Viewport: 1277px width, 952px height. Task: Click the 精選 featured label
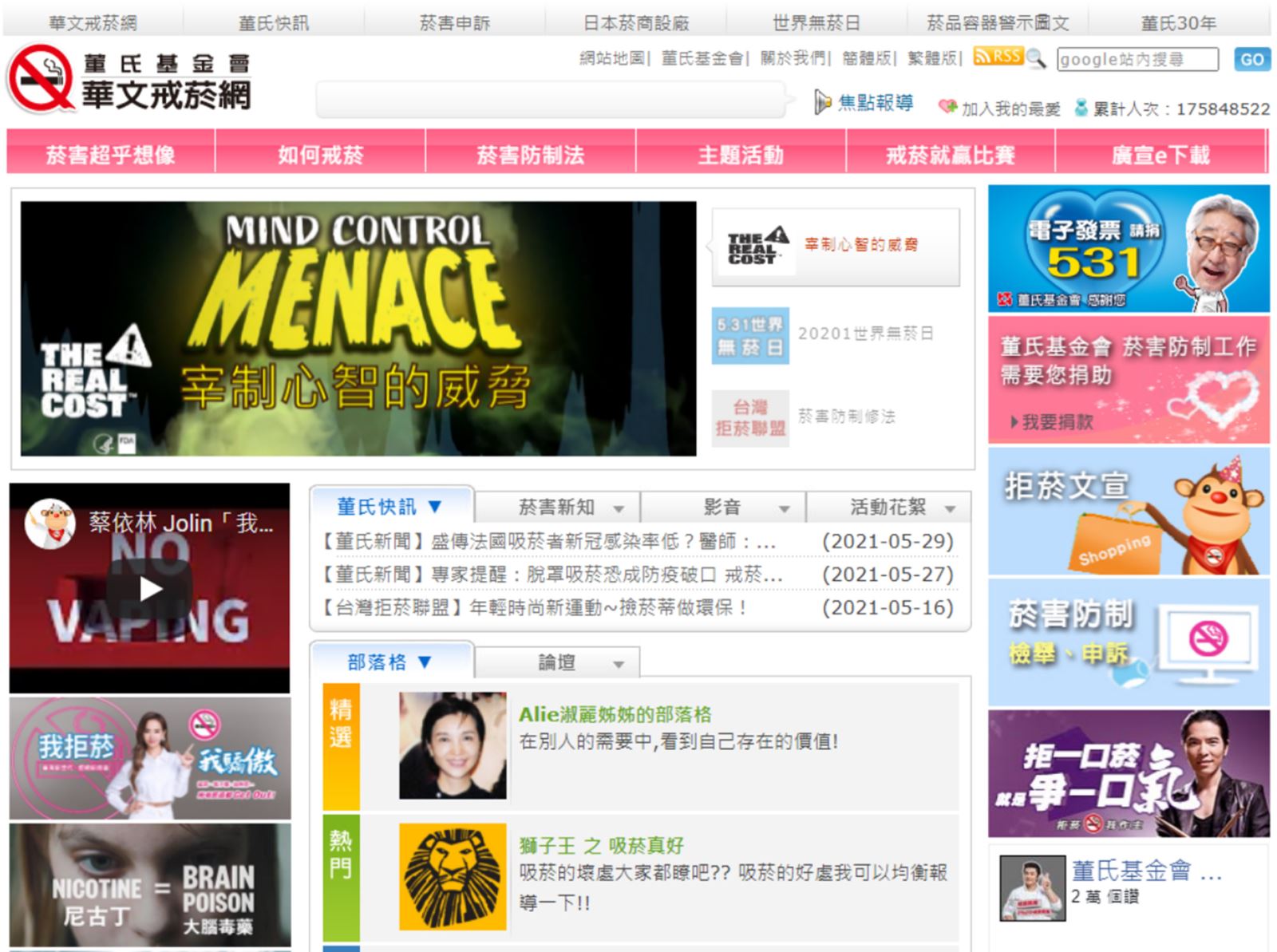(341, 746)
